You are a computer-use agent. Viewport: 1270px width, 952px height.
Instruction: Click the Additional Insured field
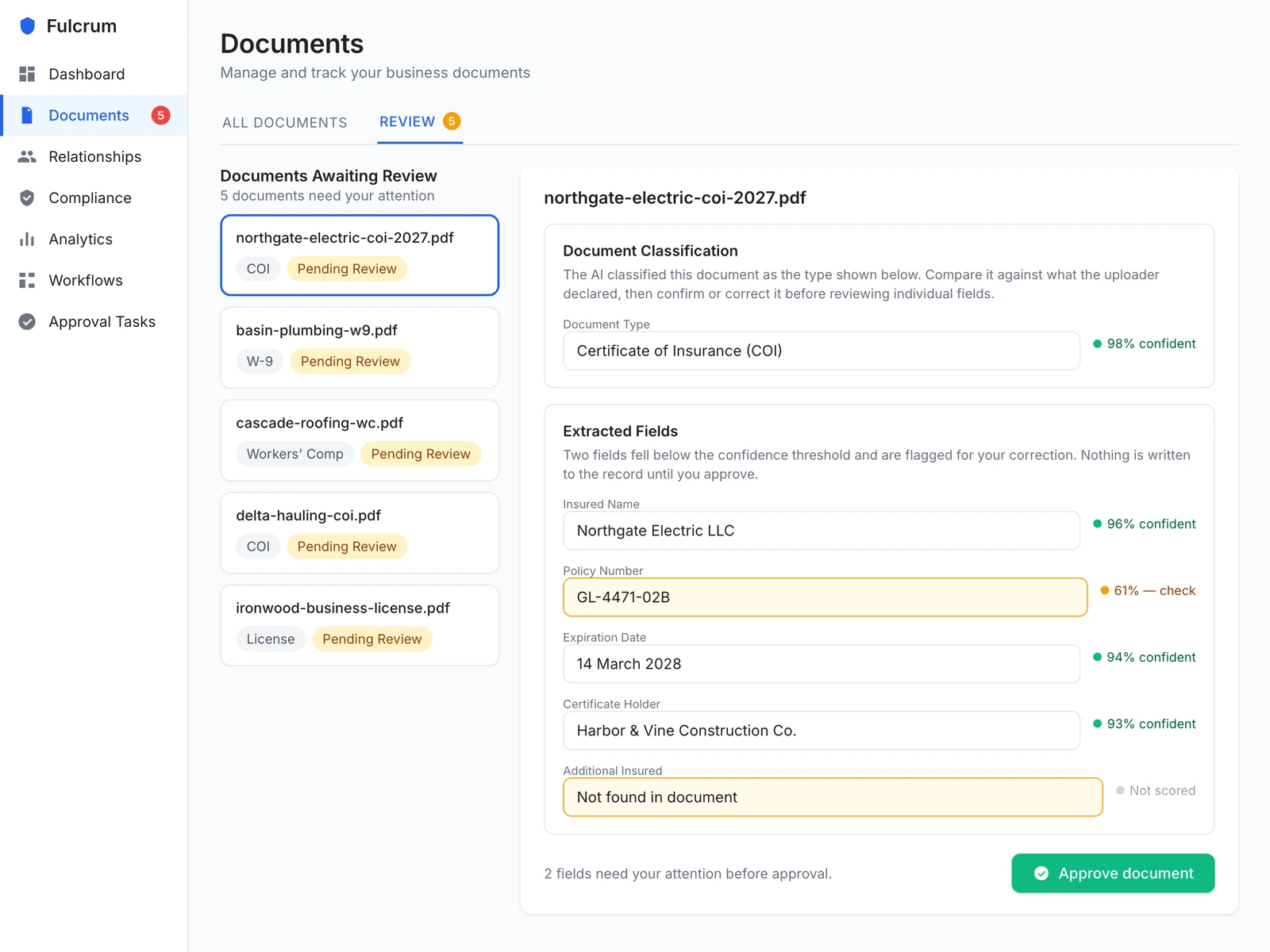pyautogui.click(x=833, y=797)
